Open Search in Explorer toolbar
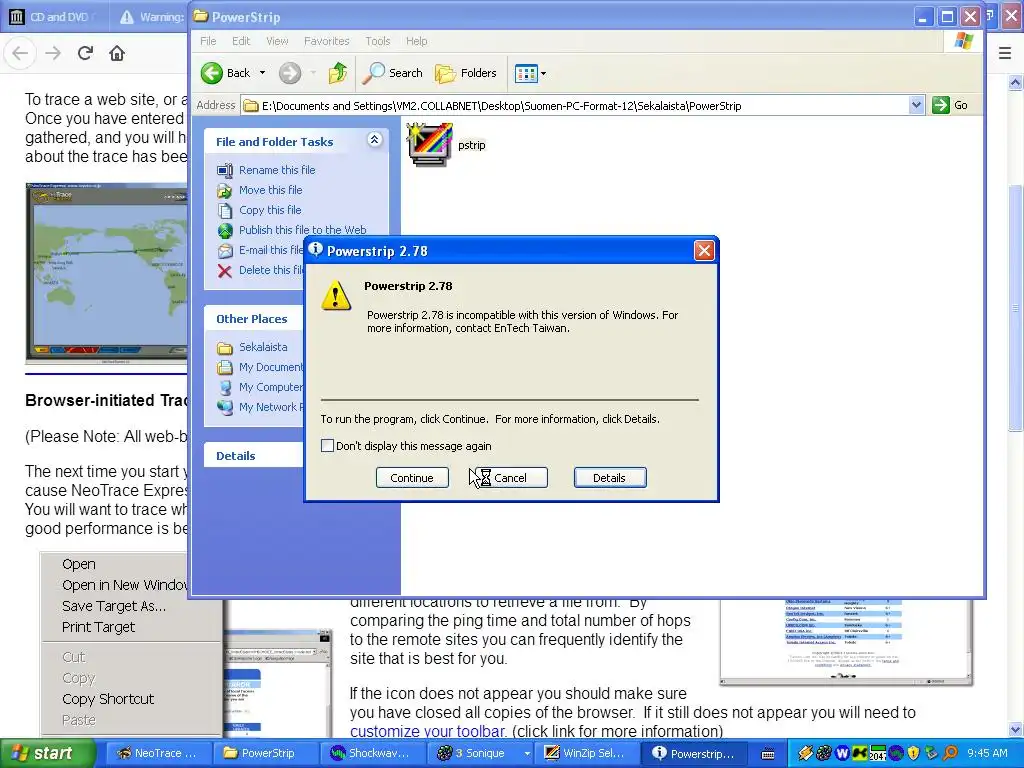1024x768 pixels. pos(393,73)
